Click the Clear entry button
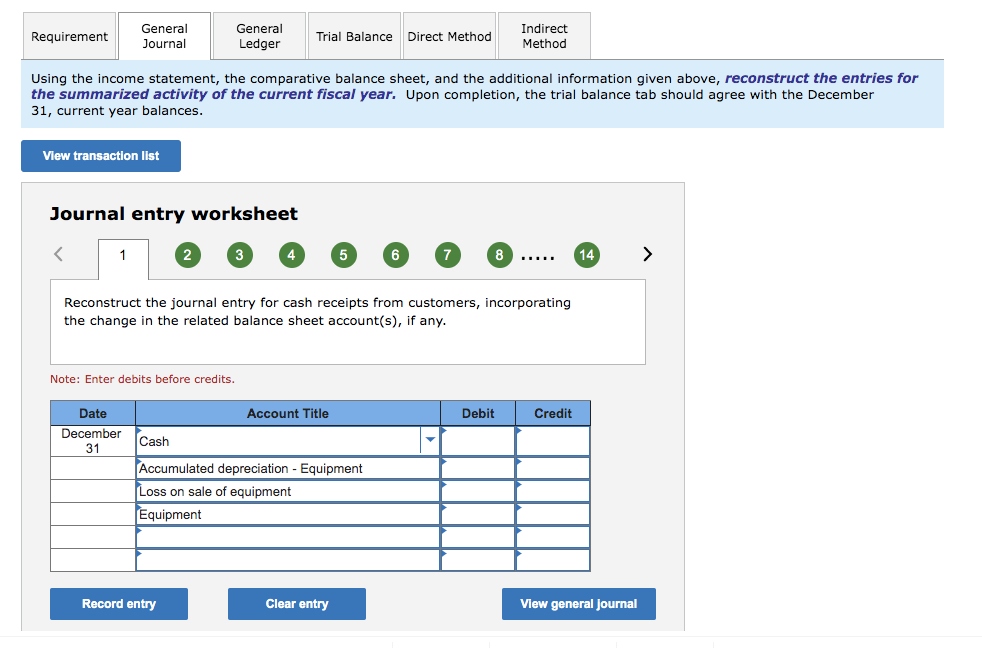 click(297, 604)
